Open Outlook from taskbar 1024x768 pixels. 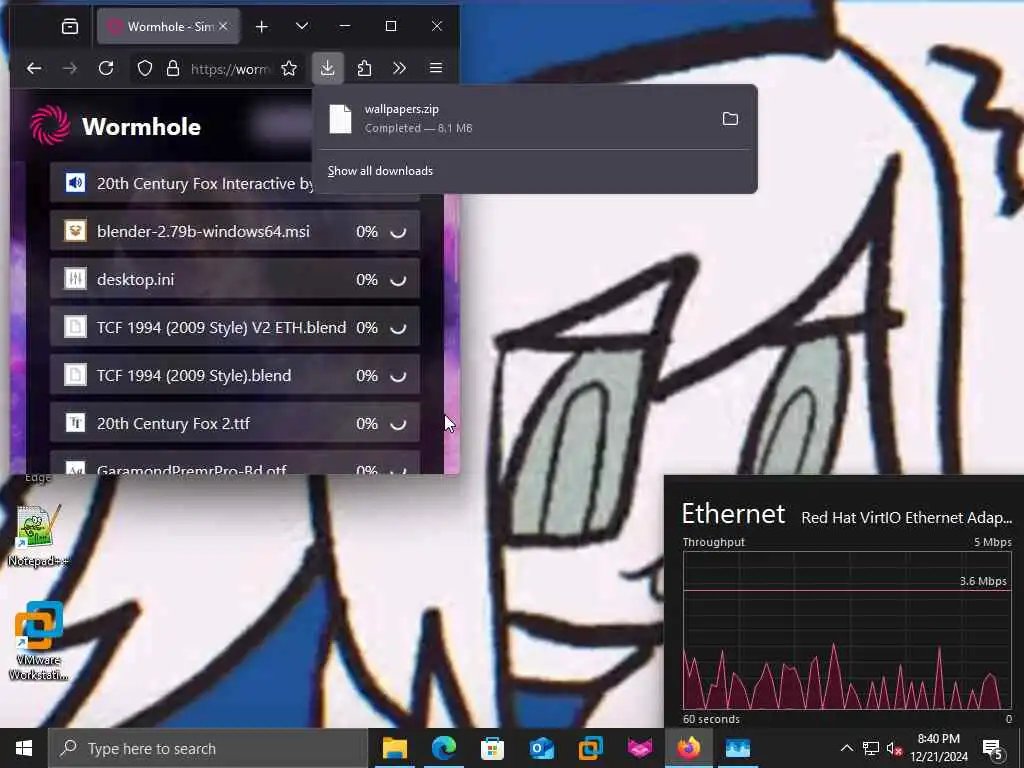pyautogui.click(x=541, y=748)
